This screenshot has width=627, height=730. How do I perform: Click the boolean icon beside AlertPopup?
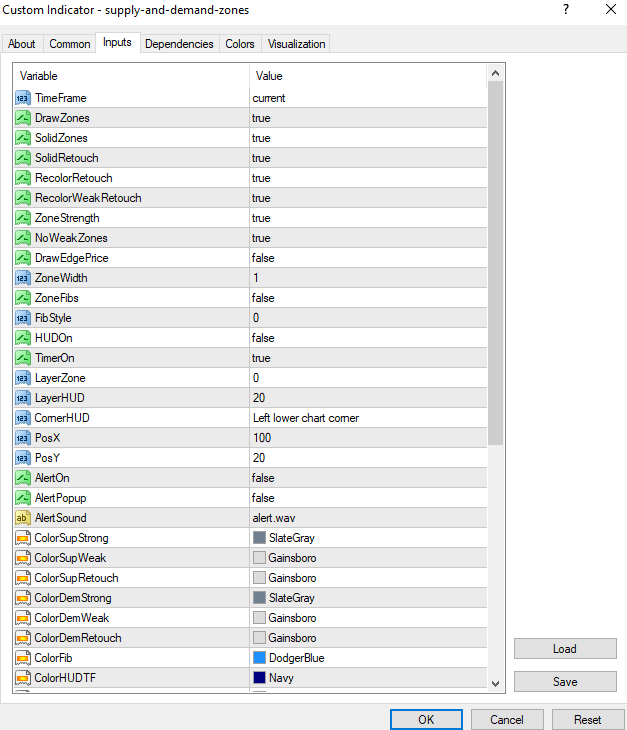[23, 499]
